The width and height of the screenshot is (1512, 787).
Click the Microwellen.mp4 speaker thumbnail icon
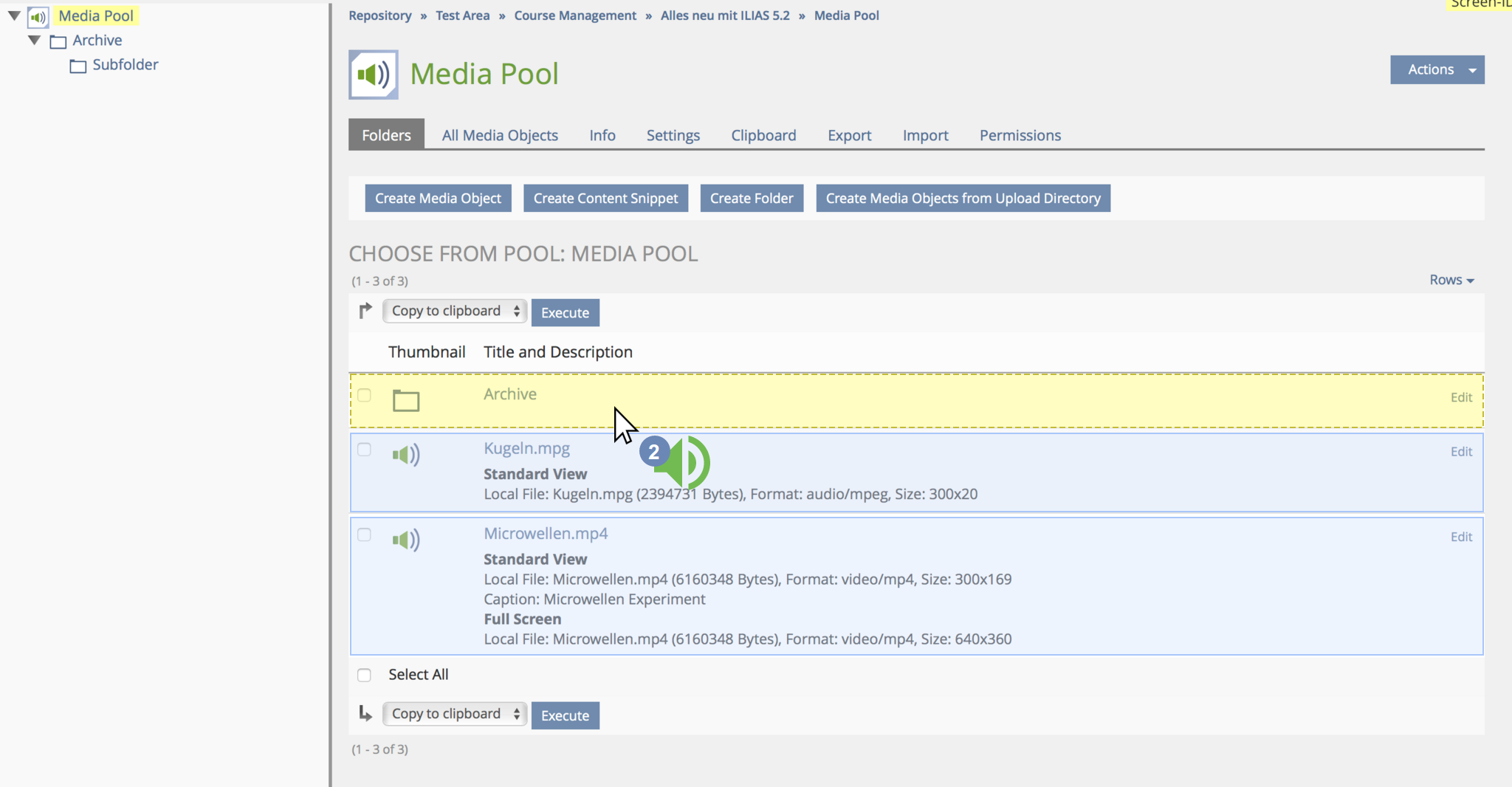[x=406, y=540]
